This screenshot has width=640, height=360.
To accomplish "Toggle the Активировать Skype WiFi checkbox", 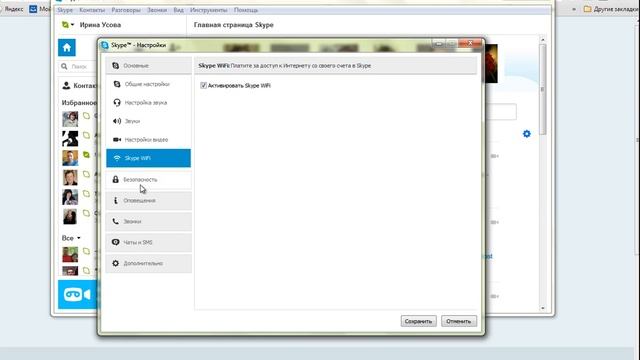I will (x=203, y=85).
